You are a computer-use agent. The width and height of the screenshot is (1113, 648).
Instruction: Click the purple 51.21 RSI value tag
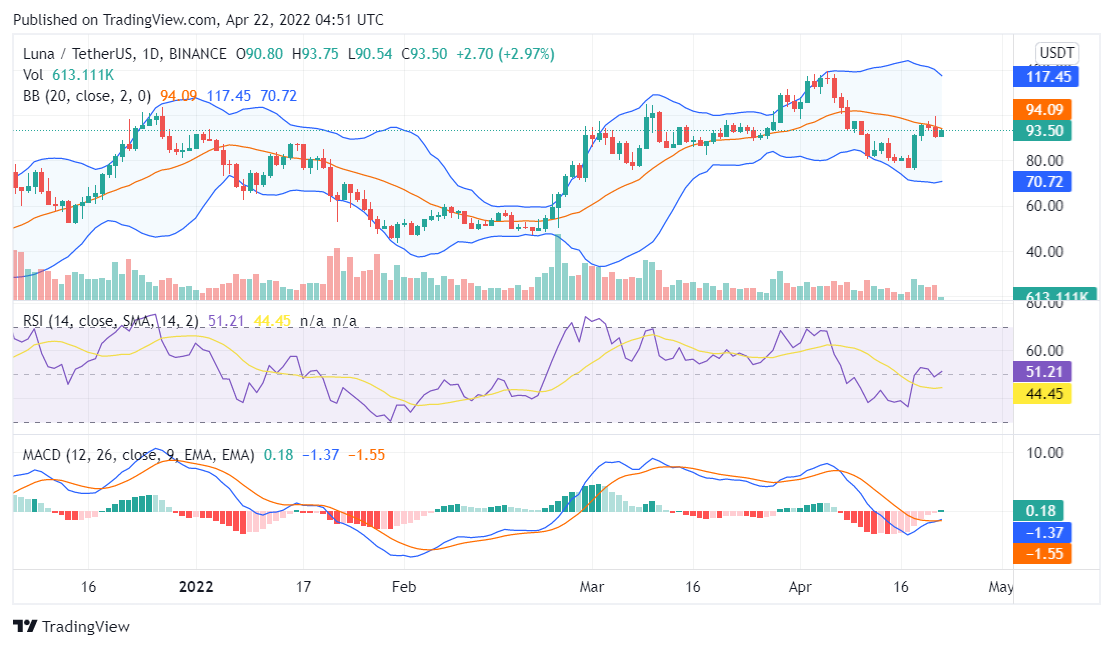(1042, 371)
